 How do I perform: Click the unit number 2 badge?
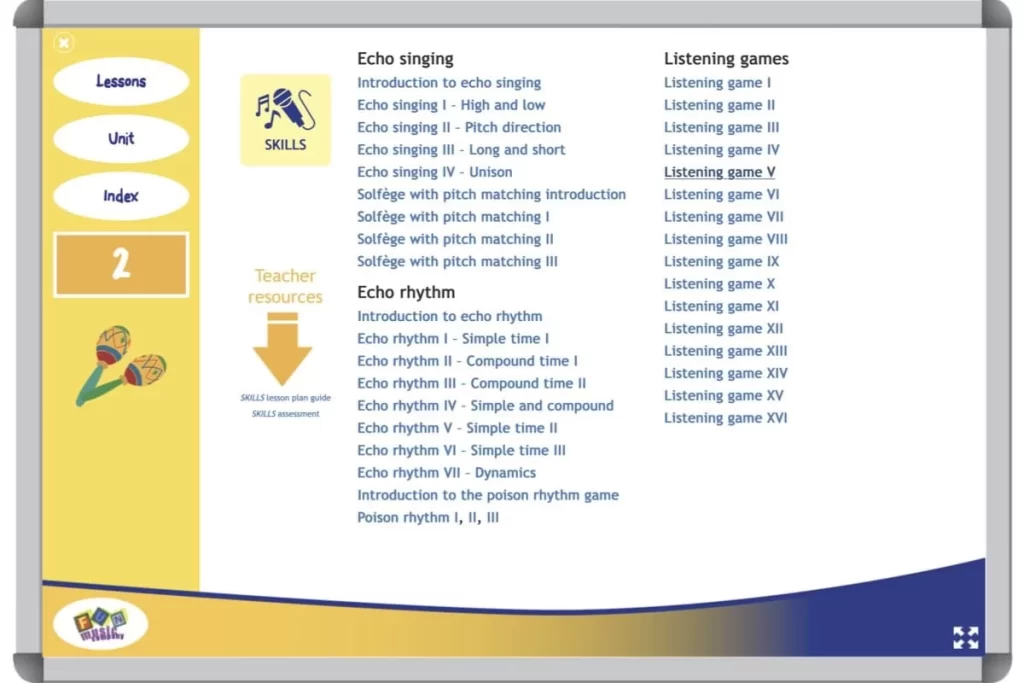(x=120, y=263)
